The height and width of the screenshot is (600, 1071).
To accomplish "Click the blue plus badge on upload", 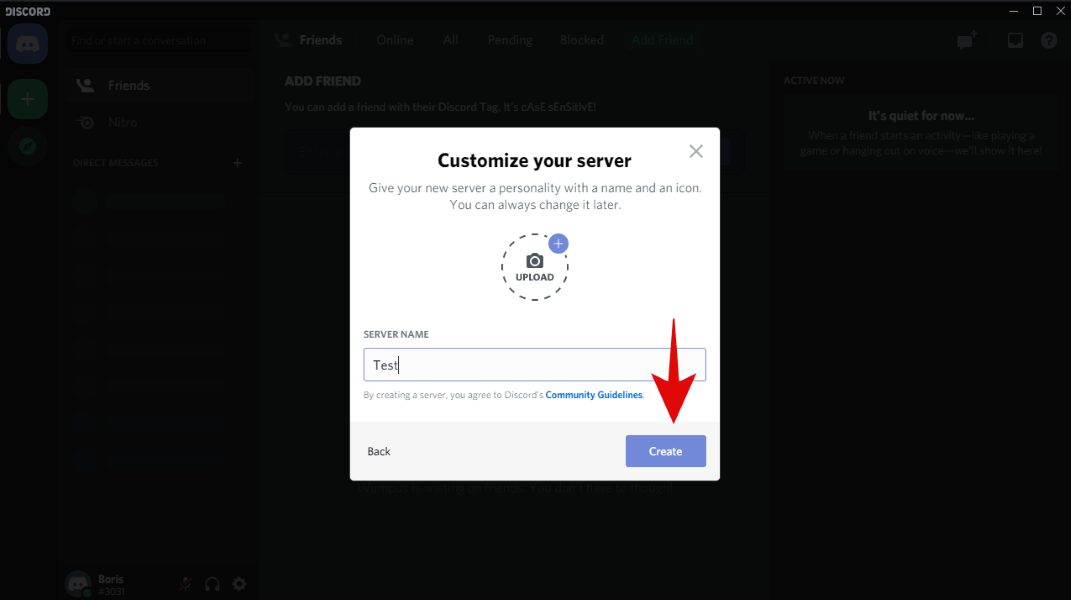I will tap(558, 243).
